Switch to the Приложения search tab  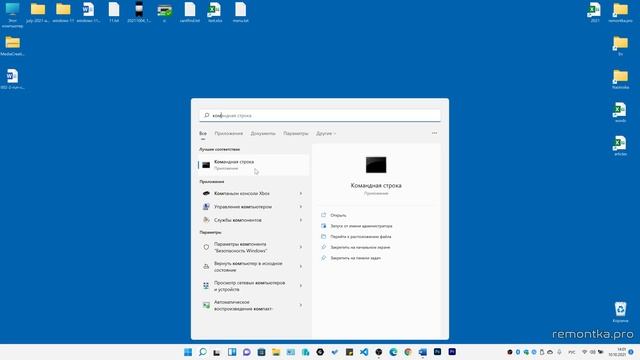coord(229,133)
